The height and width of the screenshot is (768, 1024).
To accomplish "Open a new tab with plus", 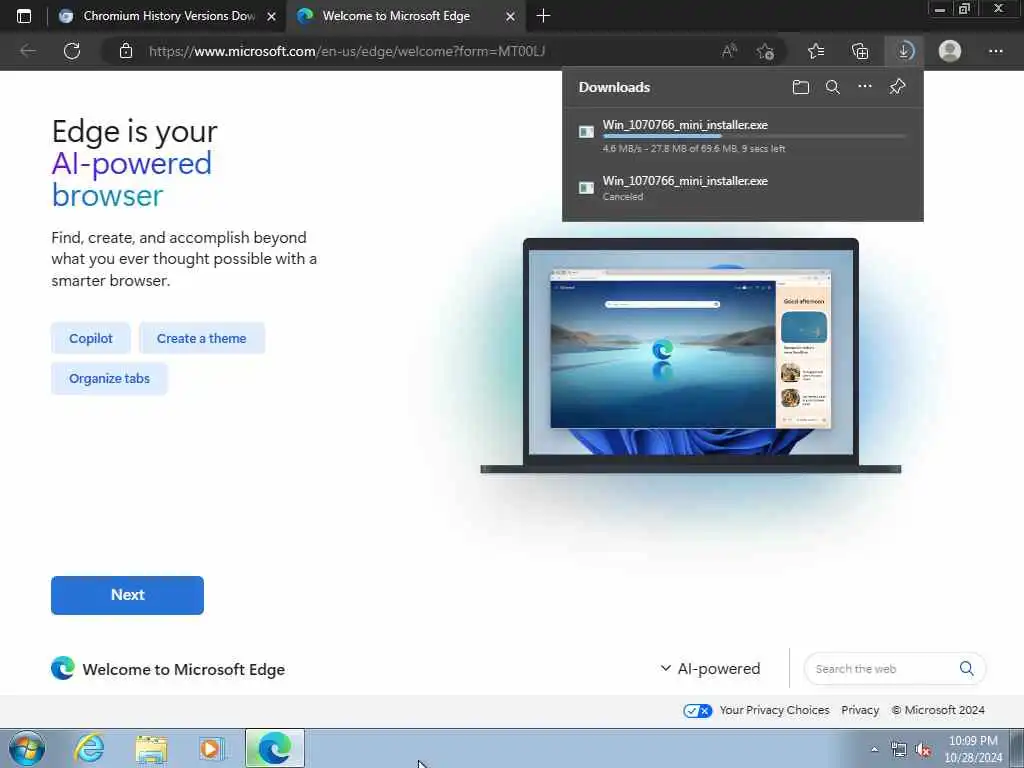I will click(543, 16).
